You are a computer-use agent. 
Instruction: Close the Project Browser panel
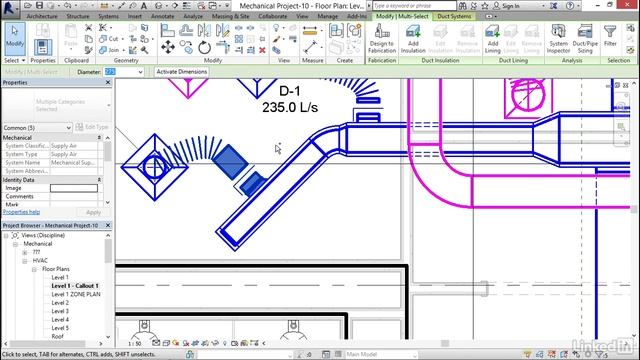(108, 225)
